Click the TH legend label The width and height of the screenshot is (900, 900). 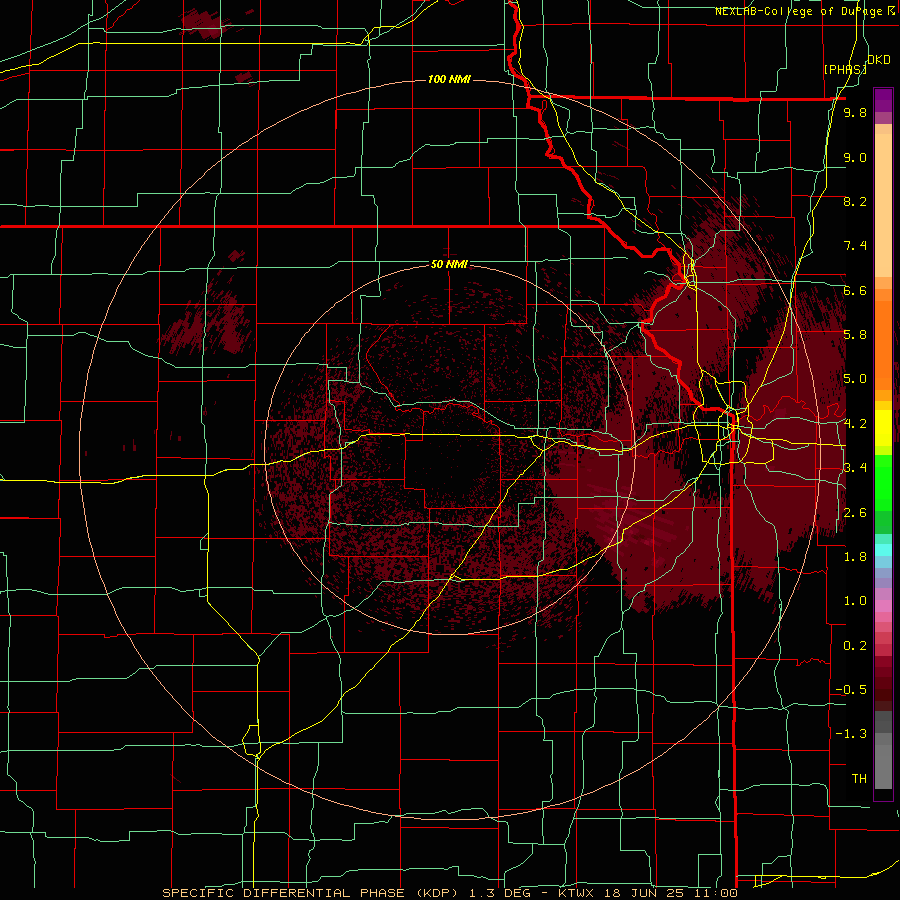click(859, 779)
